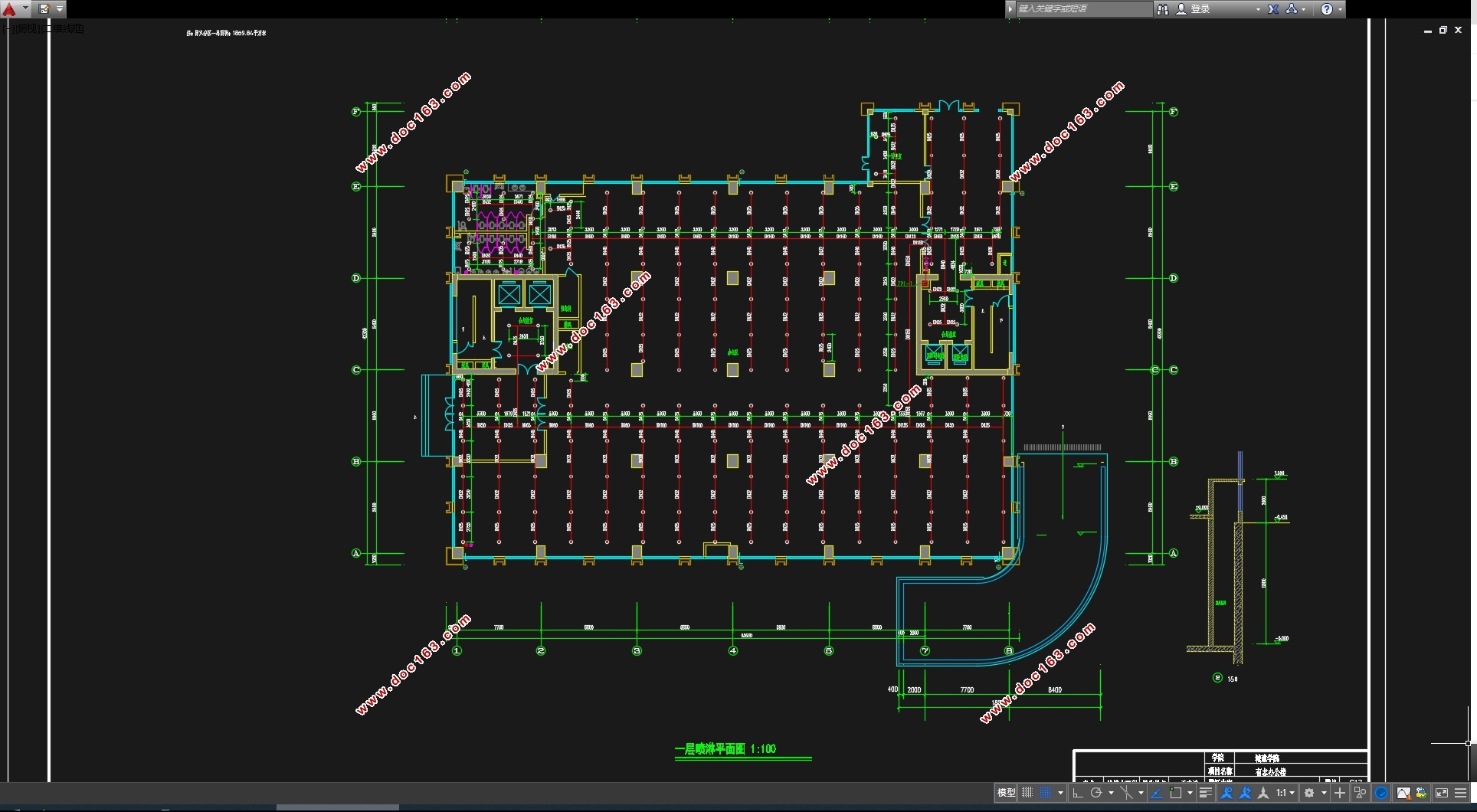The image size is (1477, 812).
Task: Open the isometric drafting plane dropdown
Action: coord(1141,793)
